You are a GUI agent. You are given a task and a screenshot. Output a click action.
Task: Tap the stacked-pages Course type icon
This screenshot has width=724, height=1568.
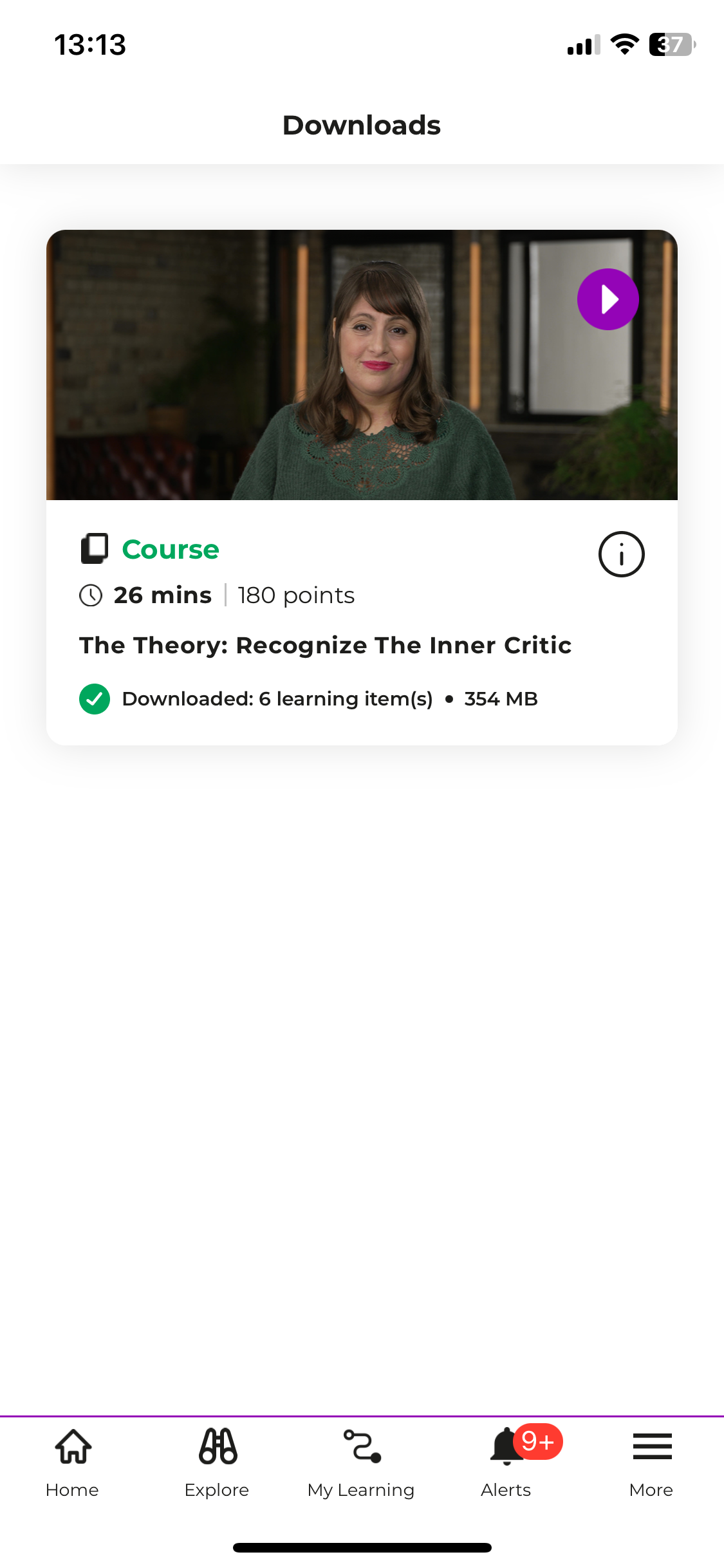[94, 549]
